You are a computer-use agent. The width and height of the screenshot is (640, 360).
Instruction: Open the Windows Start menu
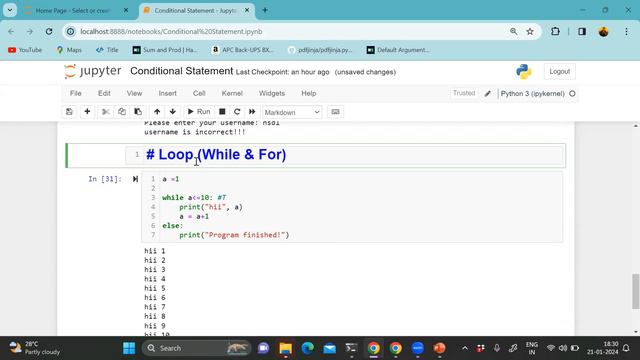129,348
